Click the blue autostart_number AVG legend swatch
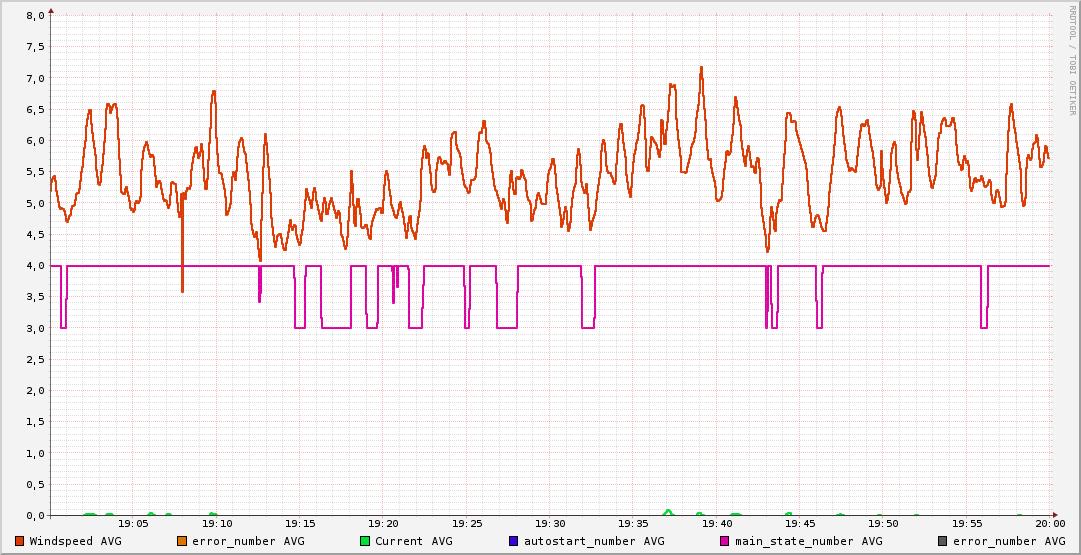Viewport: 1081px width, 555px height. coord(514,541)
